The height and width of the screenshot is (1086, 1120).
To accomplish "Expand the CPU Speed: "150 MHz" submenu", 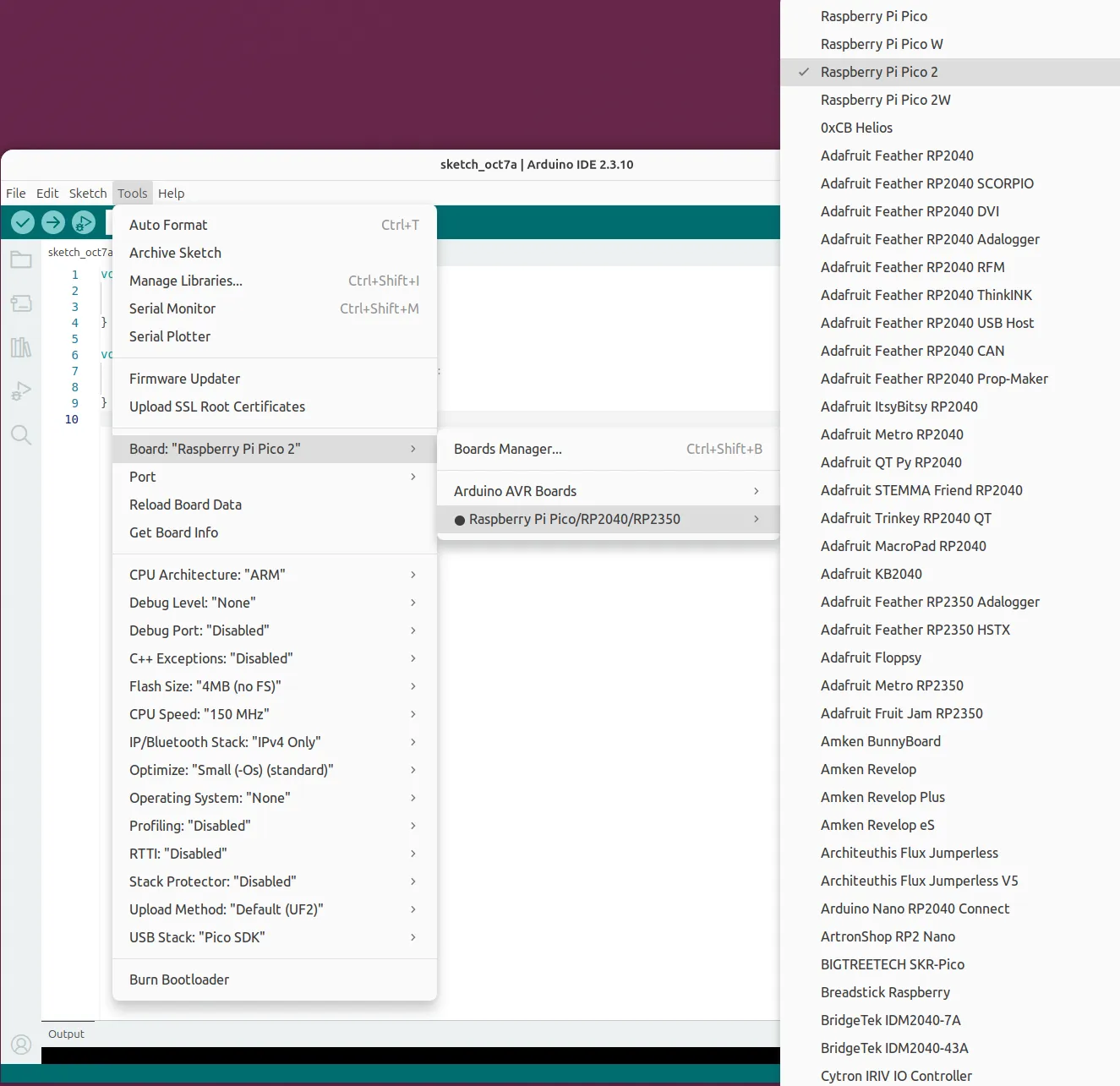I will point(275,714).
